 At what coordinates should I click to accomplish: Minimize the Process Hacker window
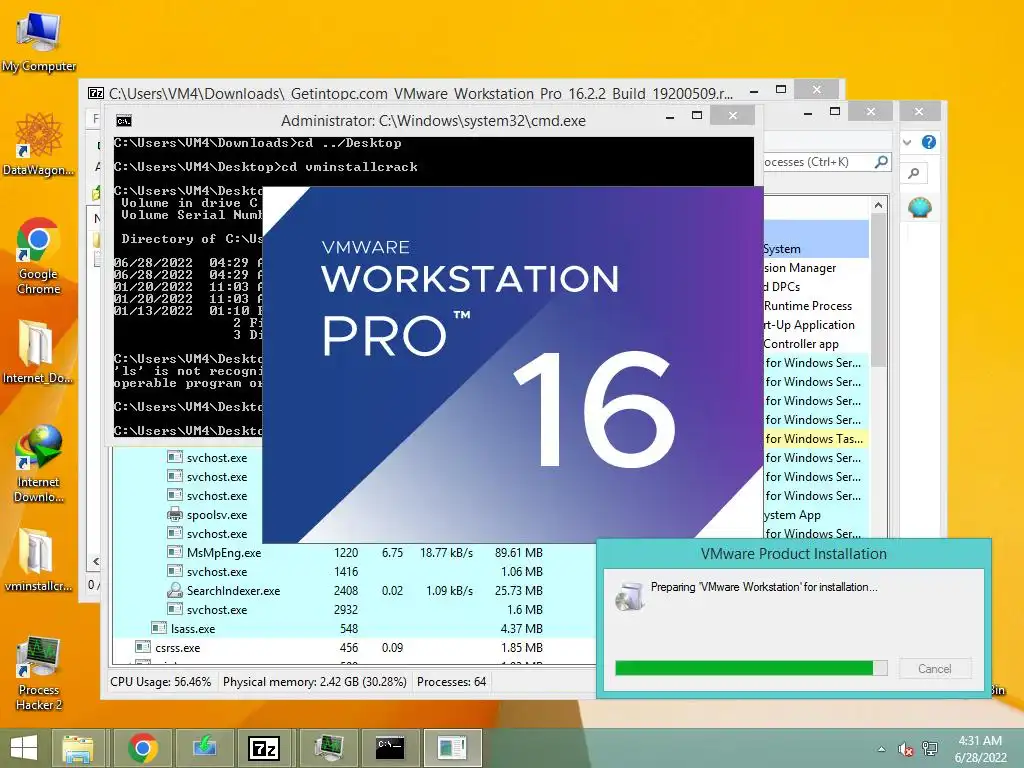click(808, 113)
